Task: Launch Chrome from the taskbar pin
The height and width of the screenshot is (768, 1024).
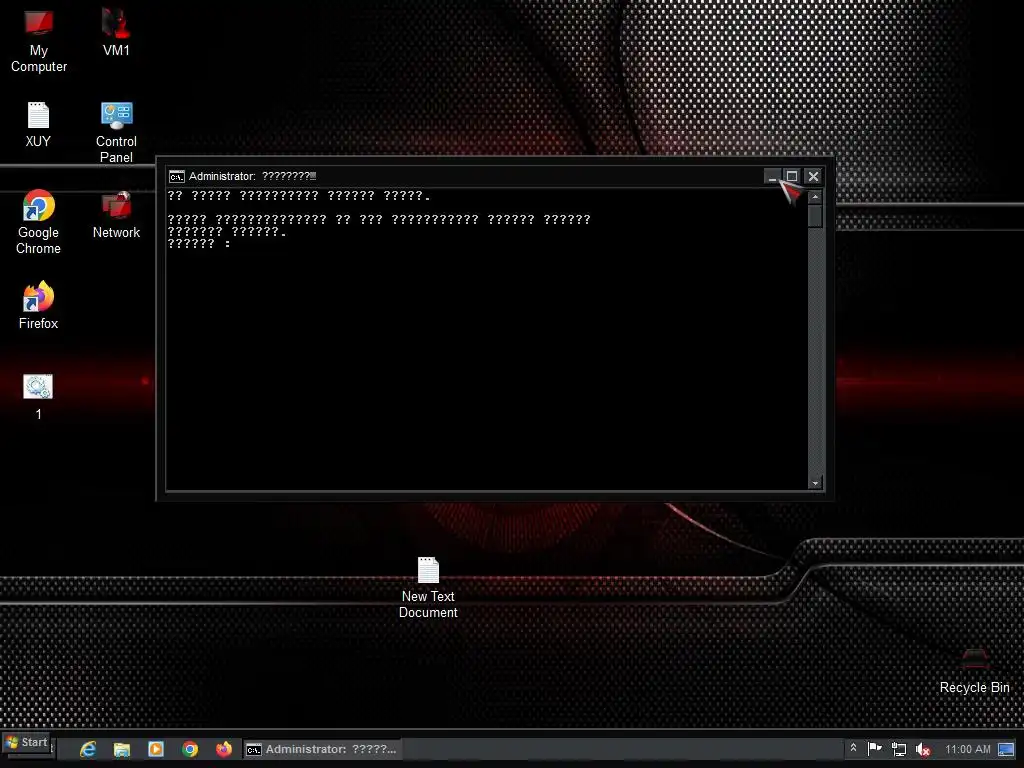Action: [x=190, y=749]
